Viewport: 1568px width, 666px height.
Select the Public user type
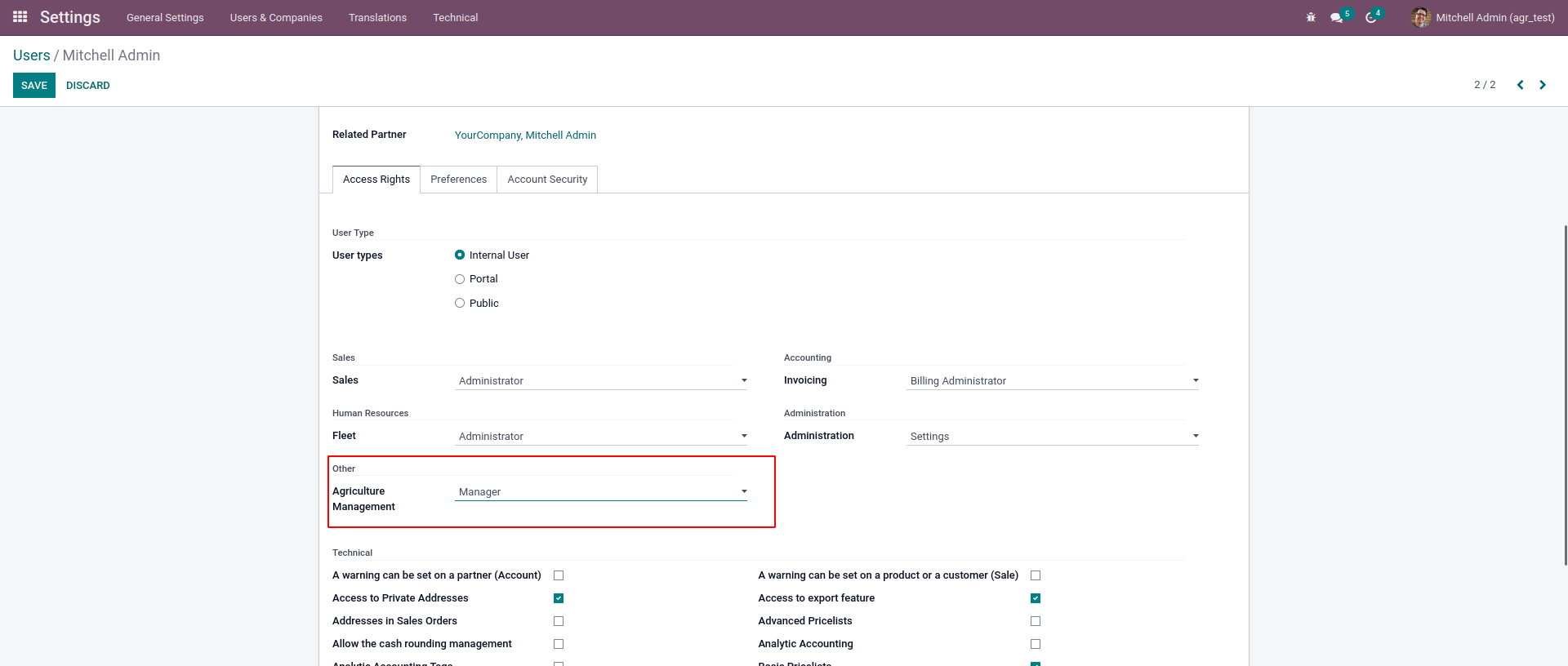(x=460, y=304)
